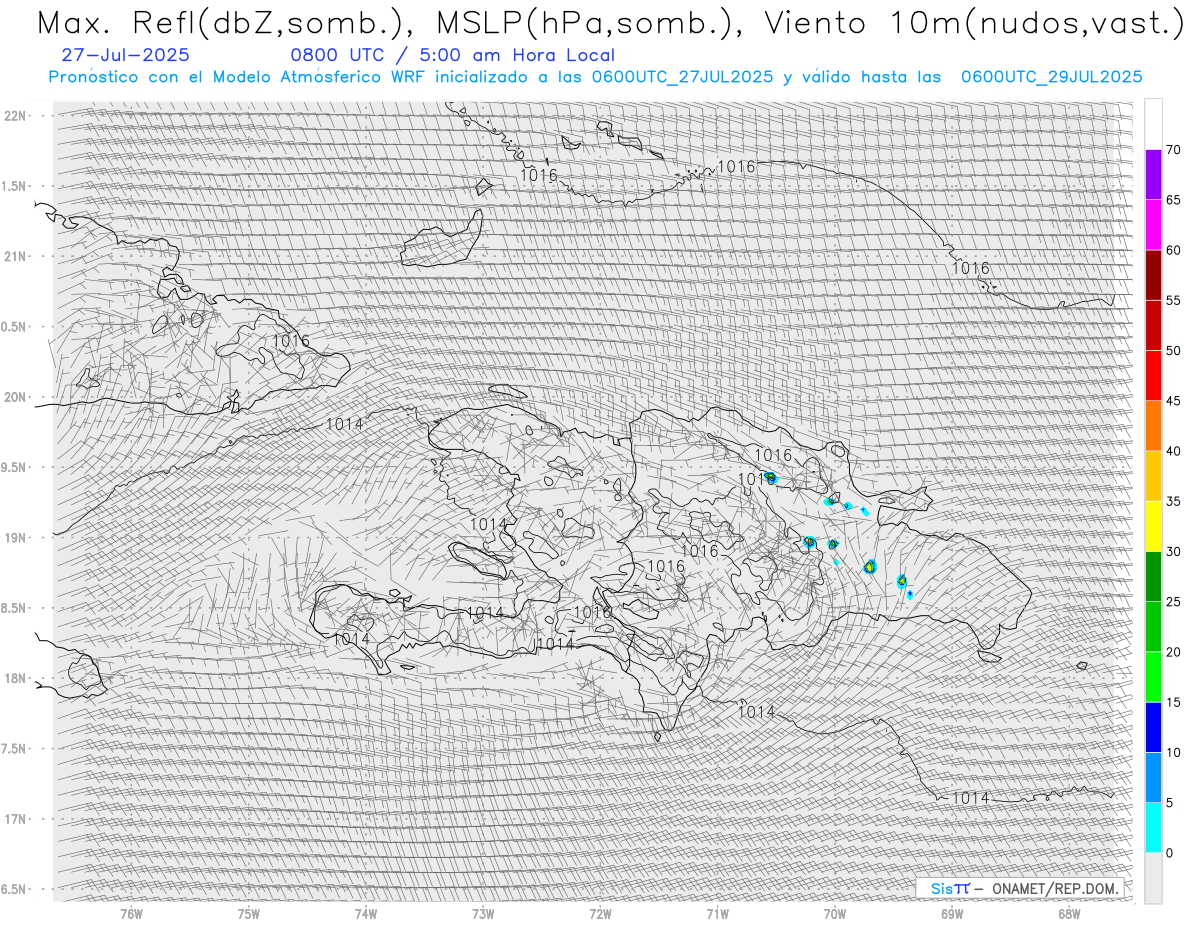Pick the orange 40–45 dBZ legend swatch
Screen dimensions: 1200x927
pos(1153,426)
